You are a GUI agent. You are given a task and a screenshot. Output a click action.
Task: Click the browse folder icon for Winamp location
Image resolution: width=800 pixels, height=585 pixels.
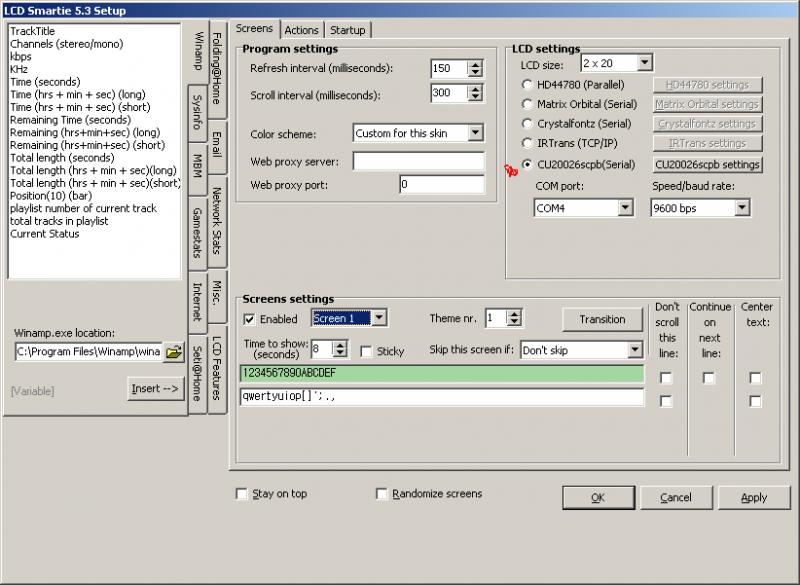point(174,352)
